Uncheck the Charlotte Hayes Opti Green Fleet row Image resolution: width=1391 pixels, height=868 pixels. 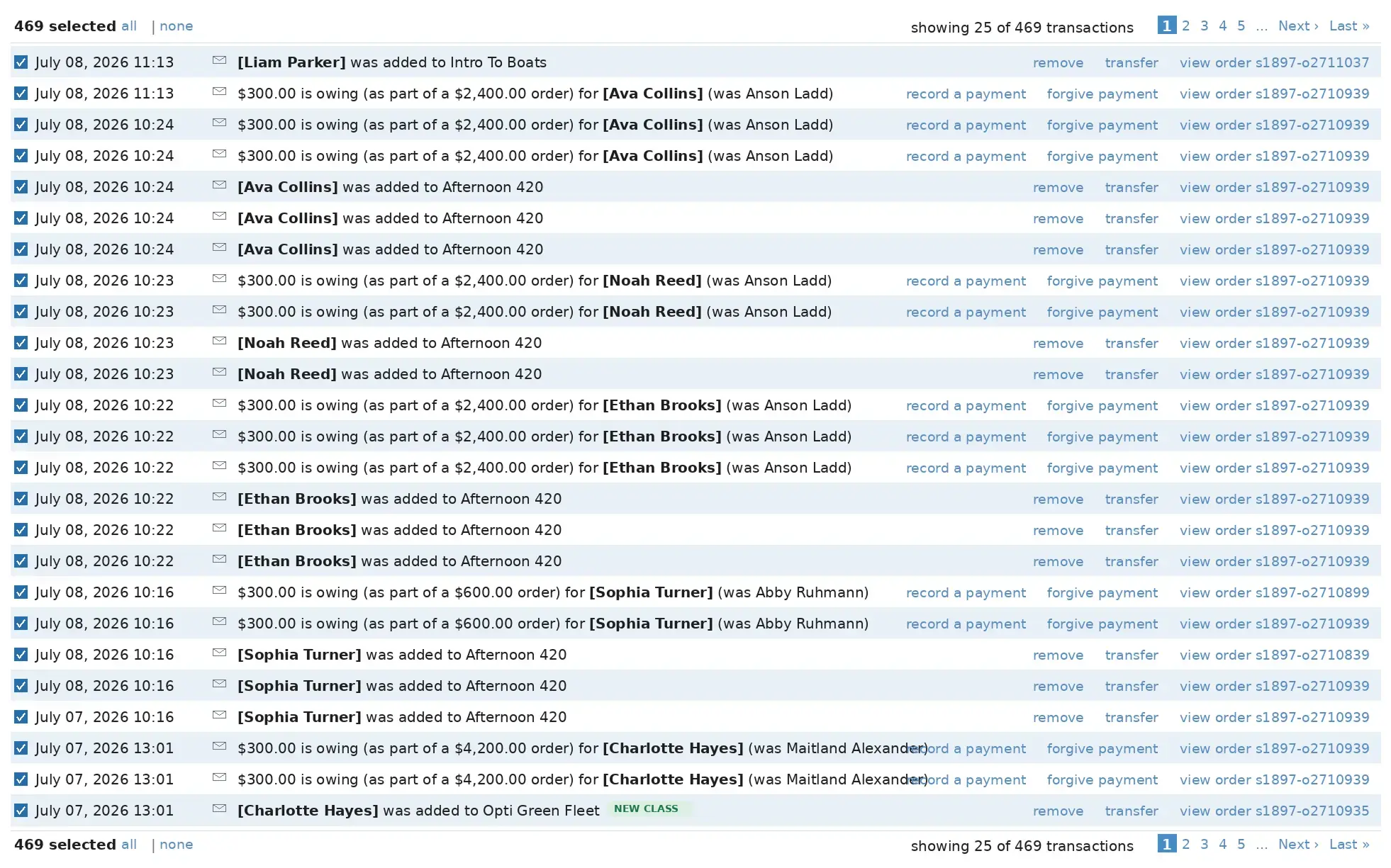21,811
